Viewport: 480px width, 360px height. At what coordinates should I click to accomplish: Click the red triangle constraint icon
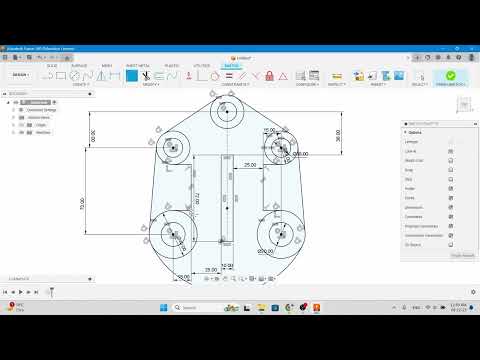click(x=283, y=76)
